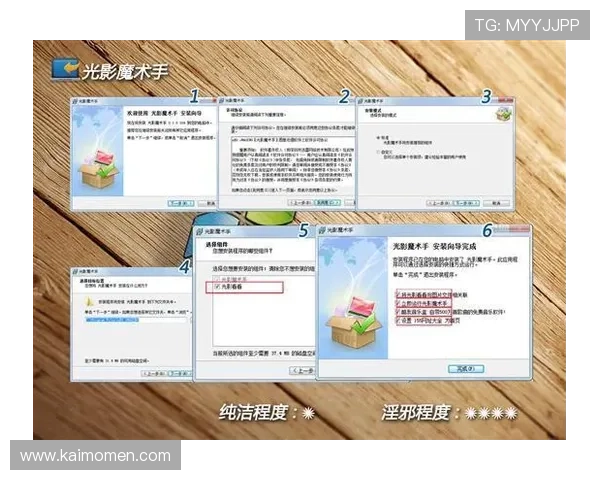Click the title icon of window 3

360,101
